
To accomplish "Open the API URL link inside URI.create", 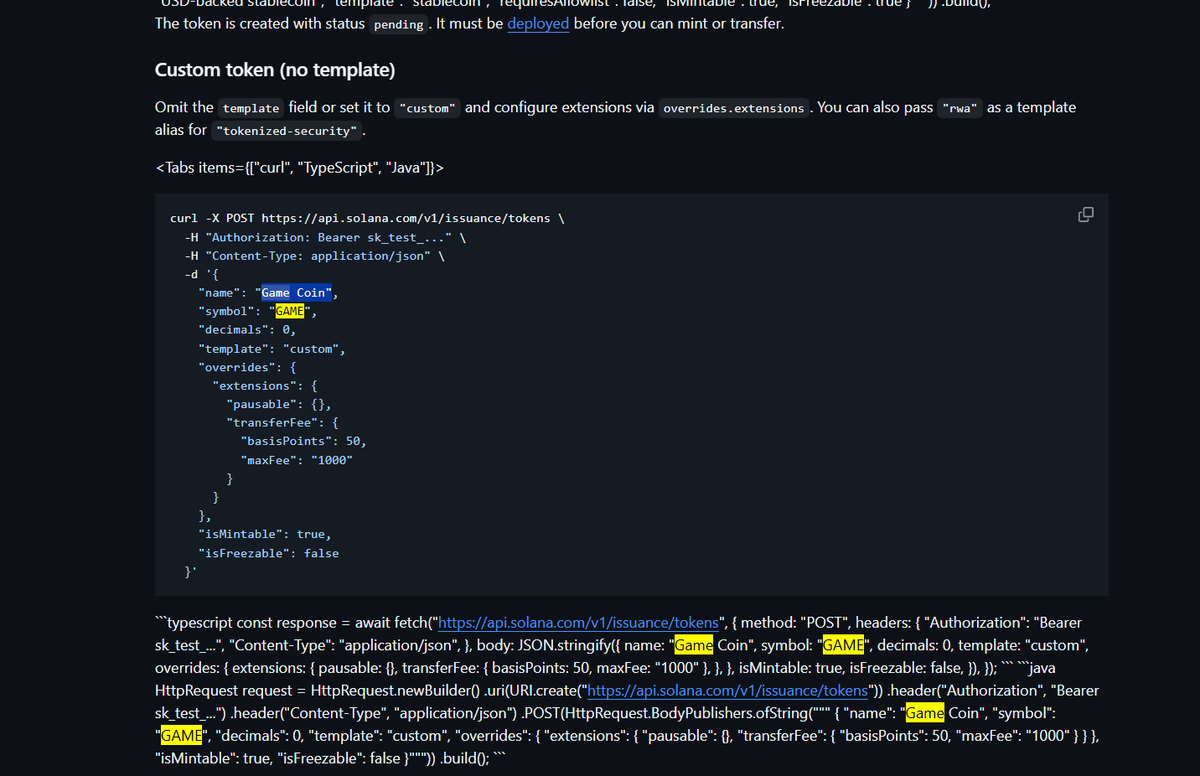I will coord(727,690).
